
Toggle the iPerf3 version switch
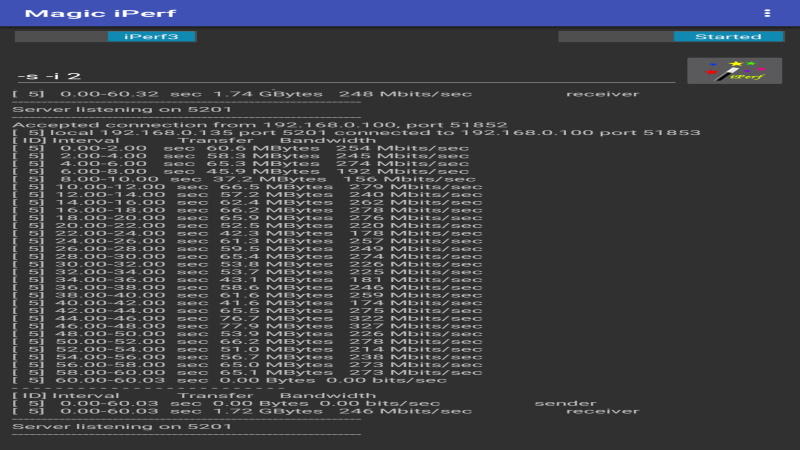(105, 36)
